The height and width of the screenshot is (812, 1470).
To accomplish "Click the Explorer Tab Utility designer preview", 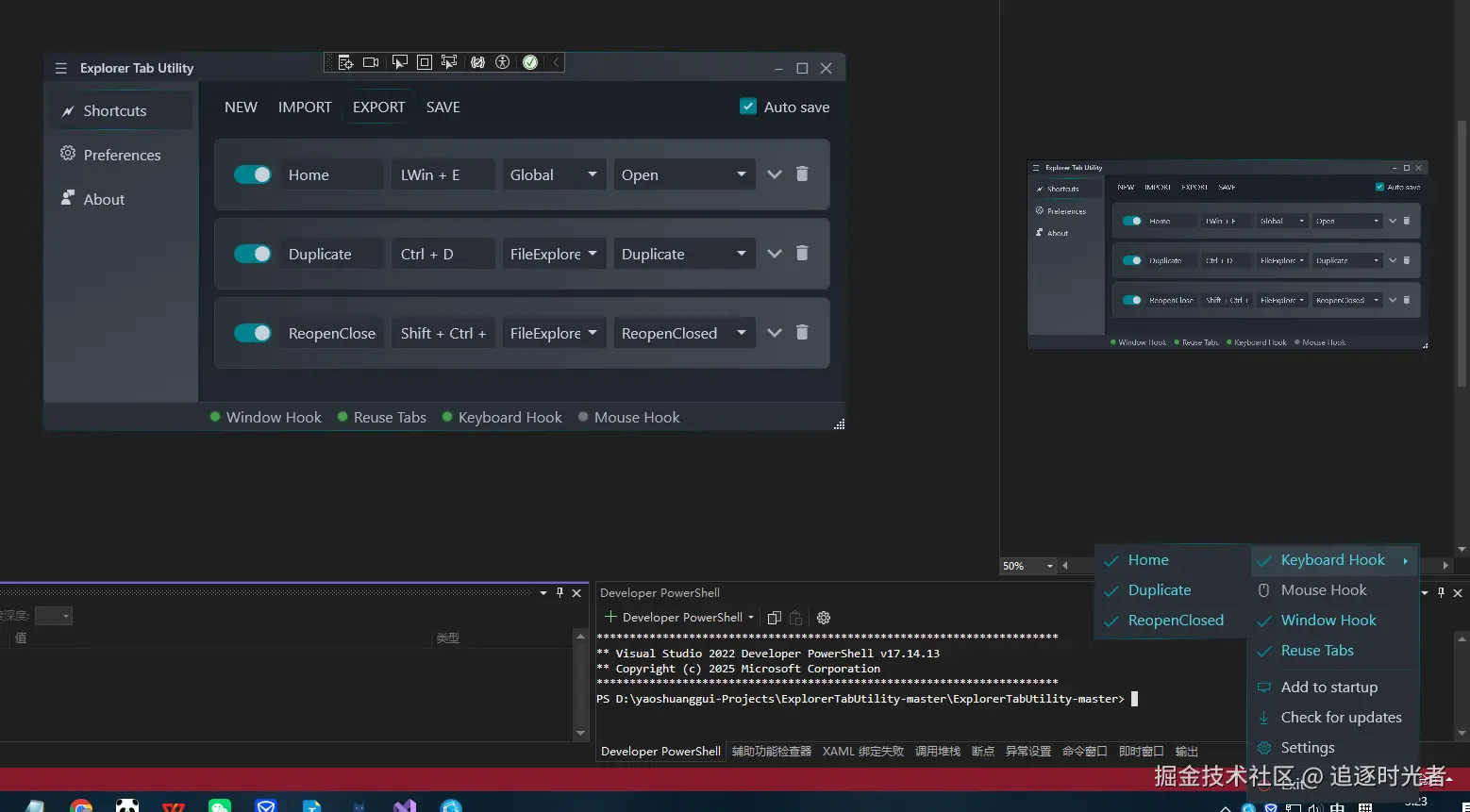I will click(x=1228, y=255).
